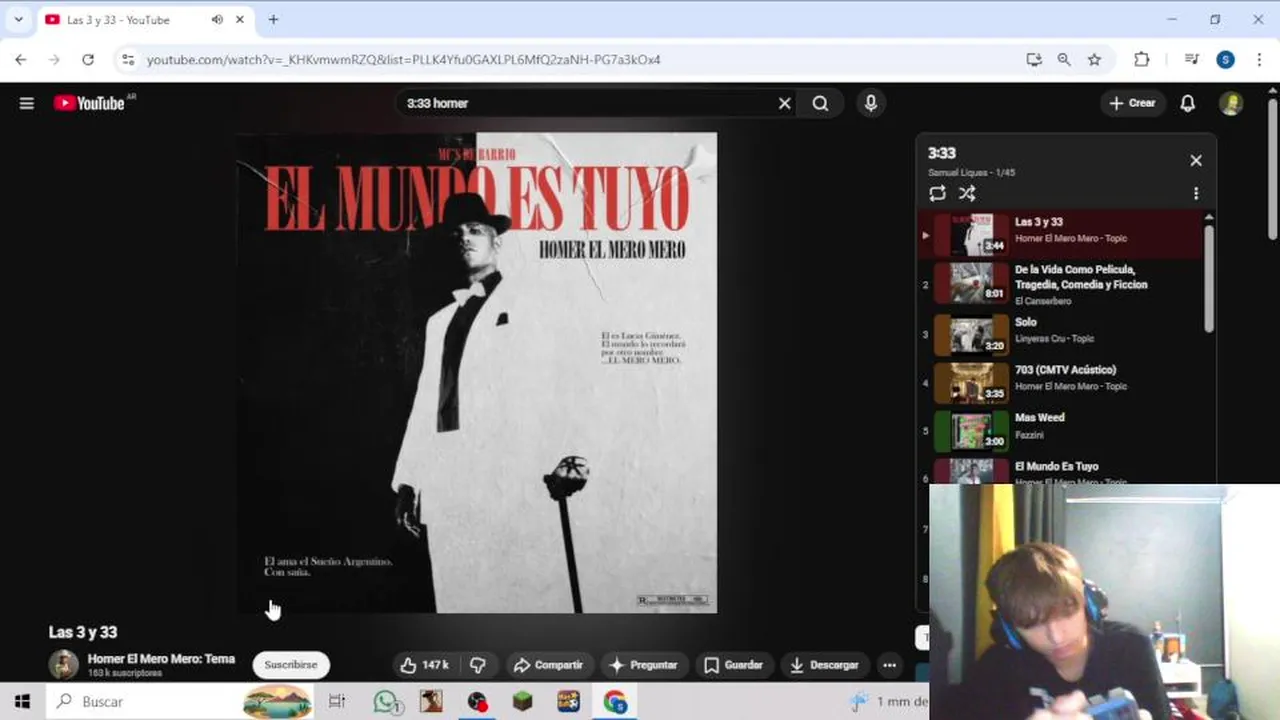Image resolution: width=1280 pixels, height=720 pixels.
Task: Focus the browser address bar
Action: pos(575,60)
